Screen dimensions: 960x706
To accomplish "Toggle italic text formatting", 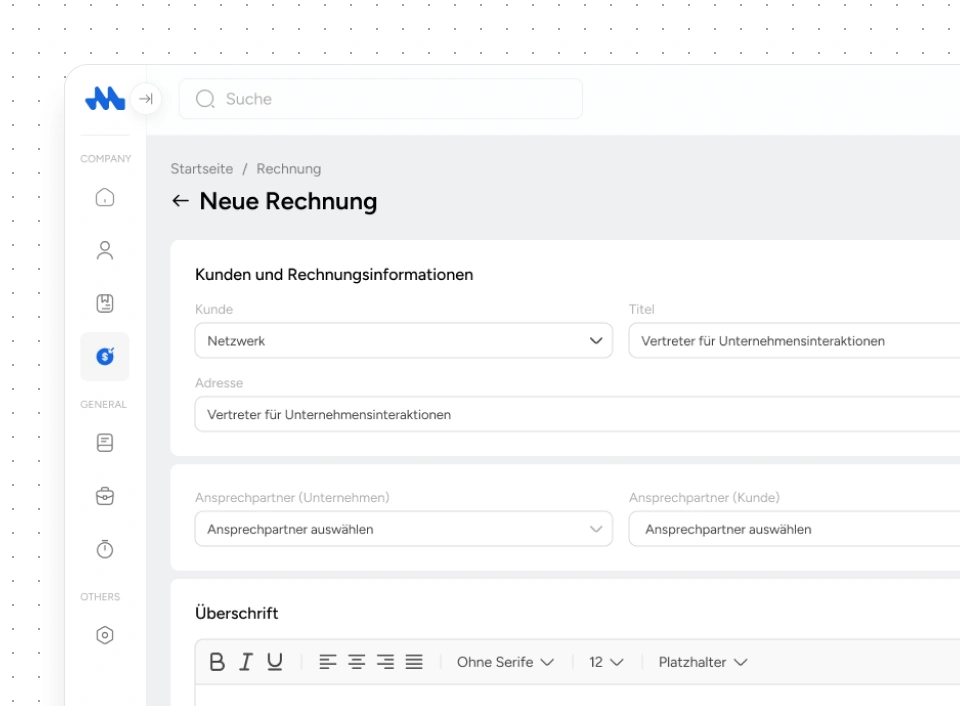I will [x=245, y=662].
